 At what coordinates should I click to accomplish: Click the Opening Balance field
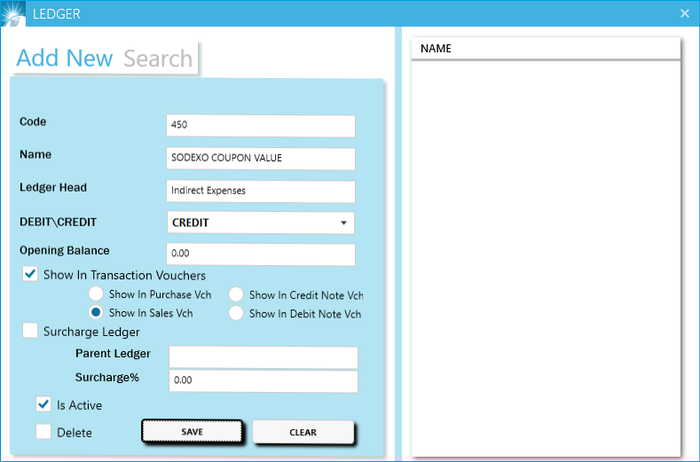point(260,255)
